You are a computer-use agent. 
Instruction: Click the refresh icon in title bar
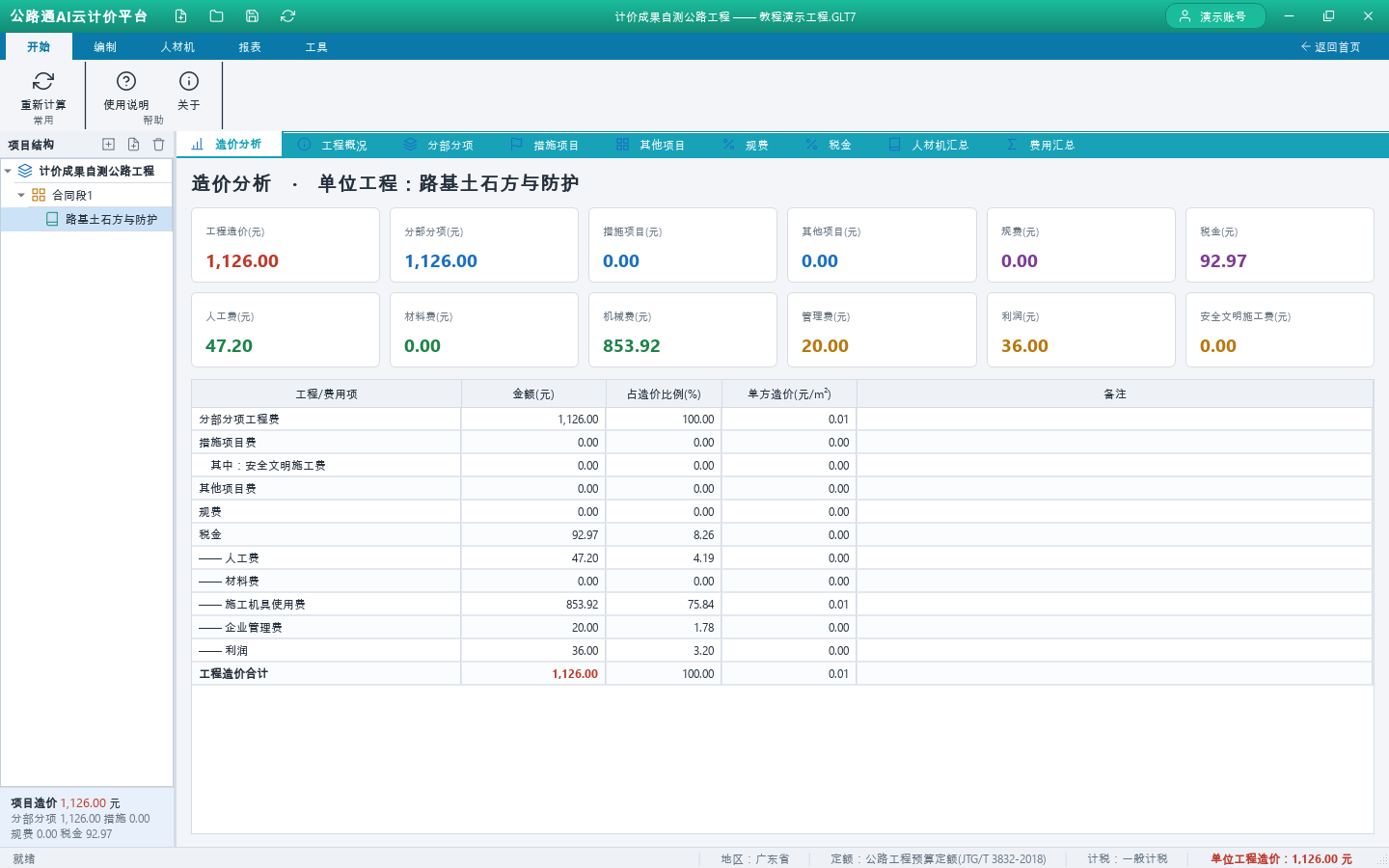click(287, 16)
